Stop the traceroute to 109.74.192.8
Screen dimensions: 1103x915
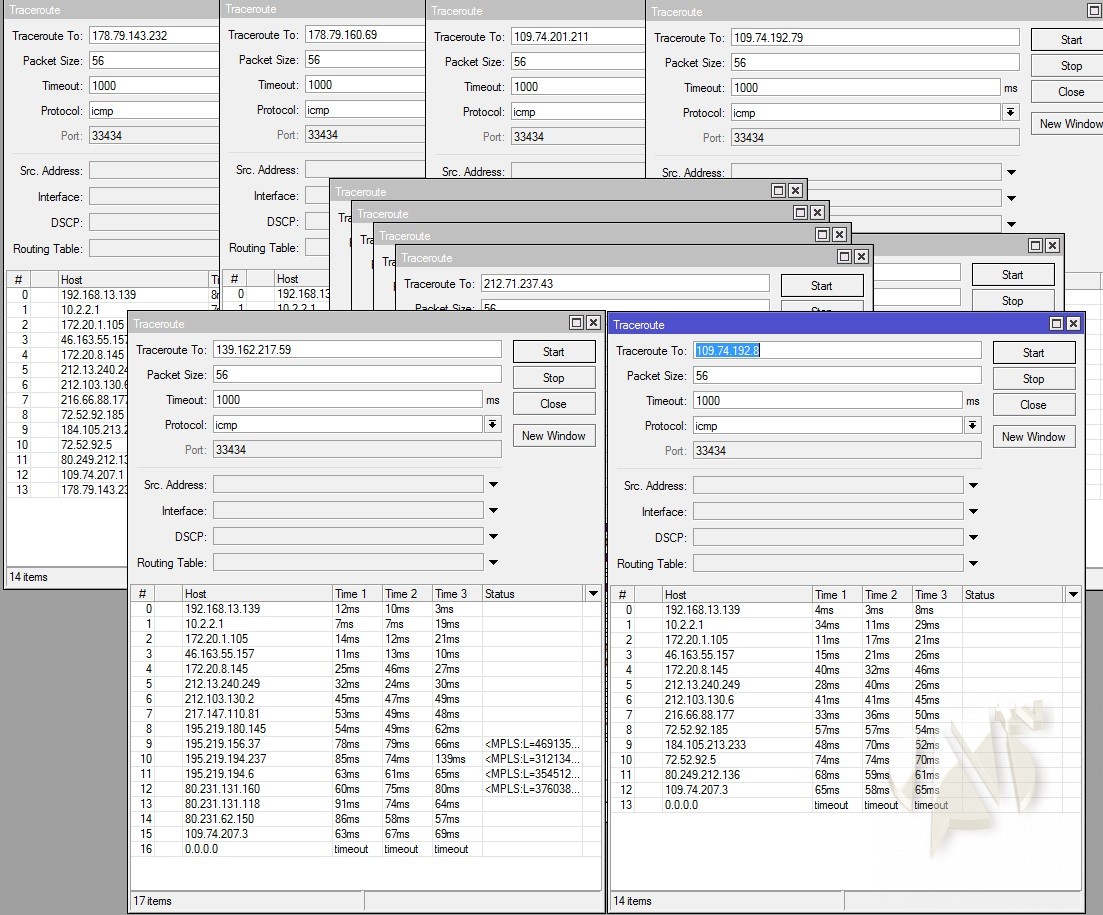click(x=1033, y=379)
